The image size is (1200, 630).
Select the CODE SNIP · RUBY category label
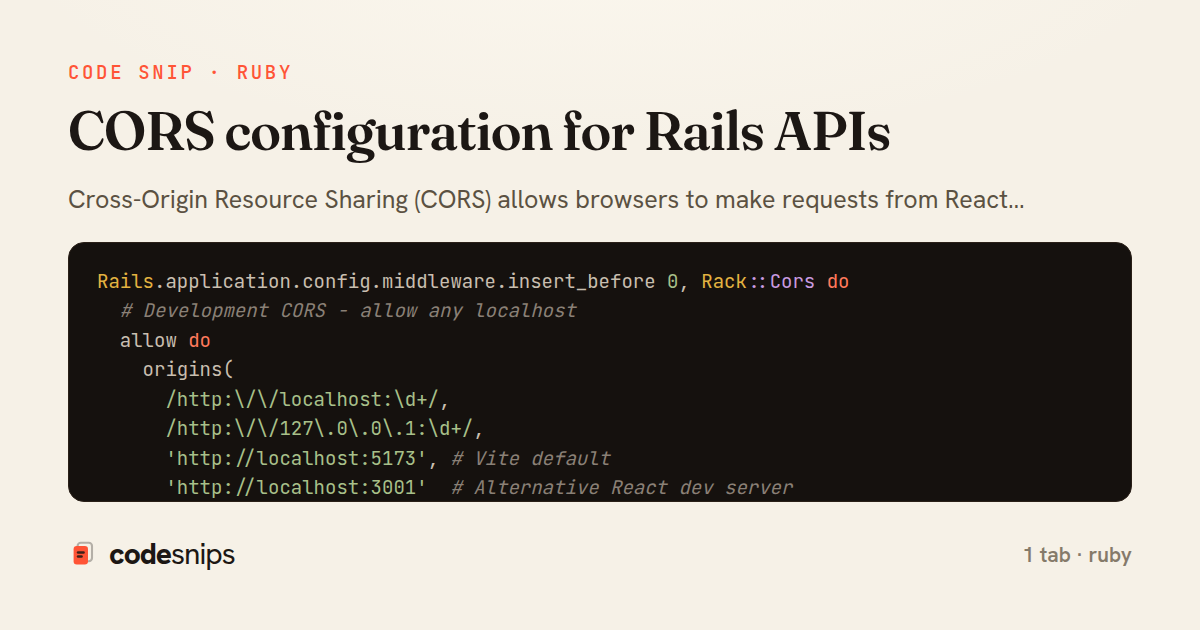point(180,73)
